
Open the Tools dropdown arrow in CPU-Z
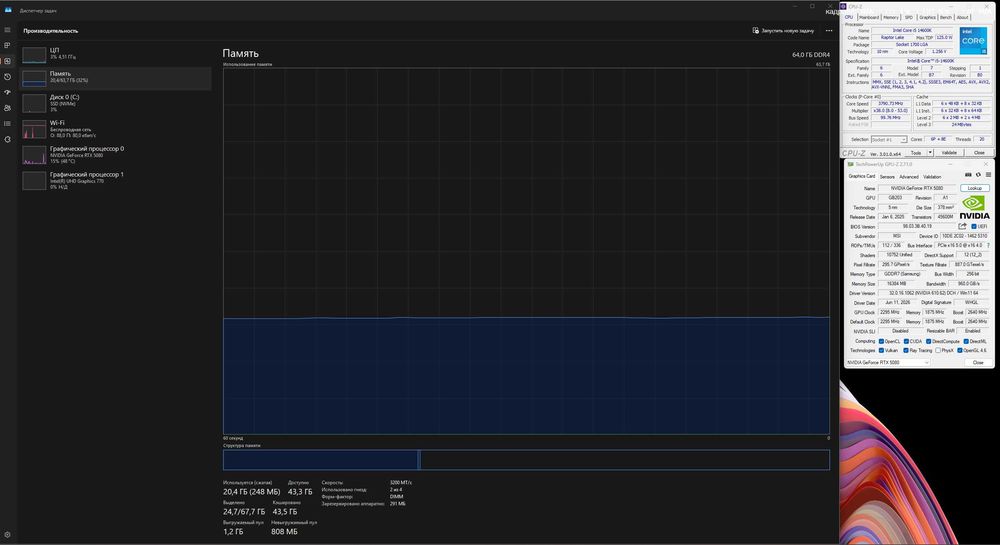point(930,153)
